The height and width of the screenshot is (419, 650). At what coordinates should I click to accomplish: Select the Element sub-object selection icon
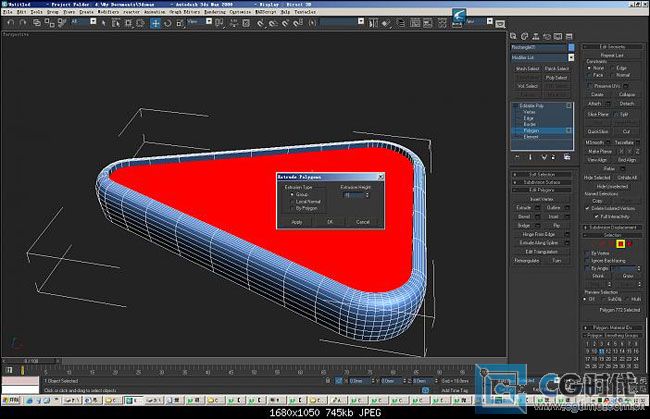[x=630, y=244]
